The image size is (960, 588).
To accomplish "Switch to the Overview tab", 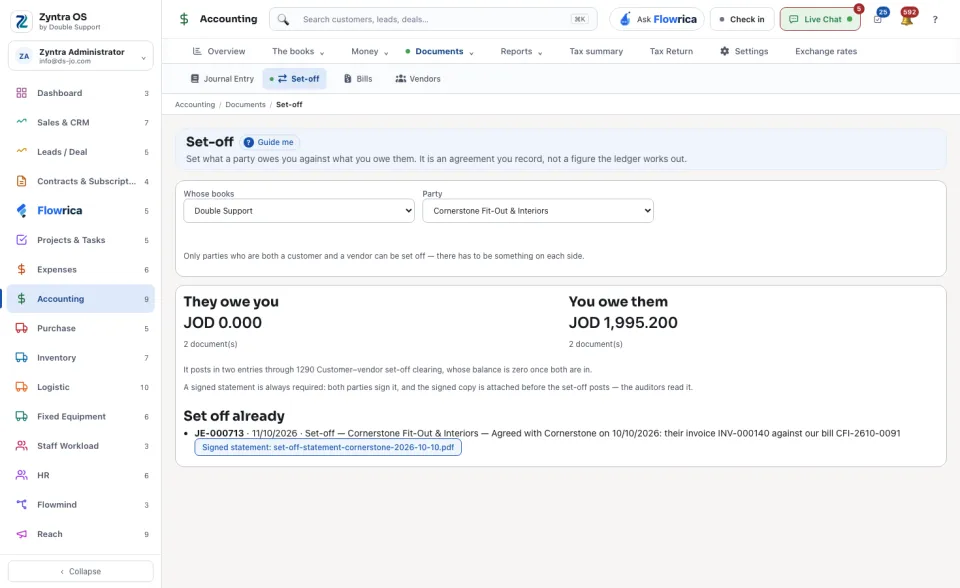I will point(219,51).
